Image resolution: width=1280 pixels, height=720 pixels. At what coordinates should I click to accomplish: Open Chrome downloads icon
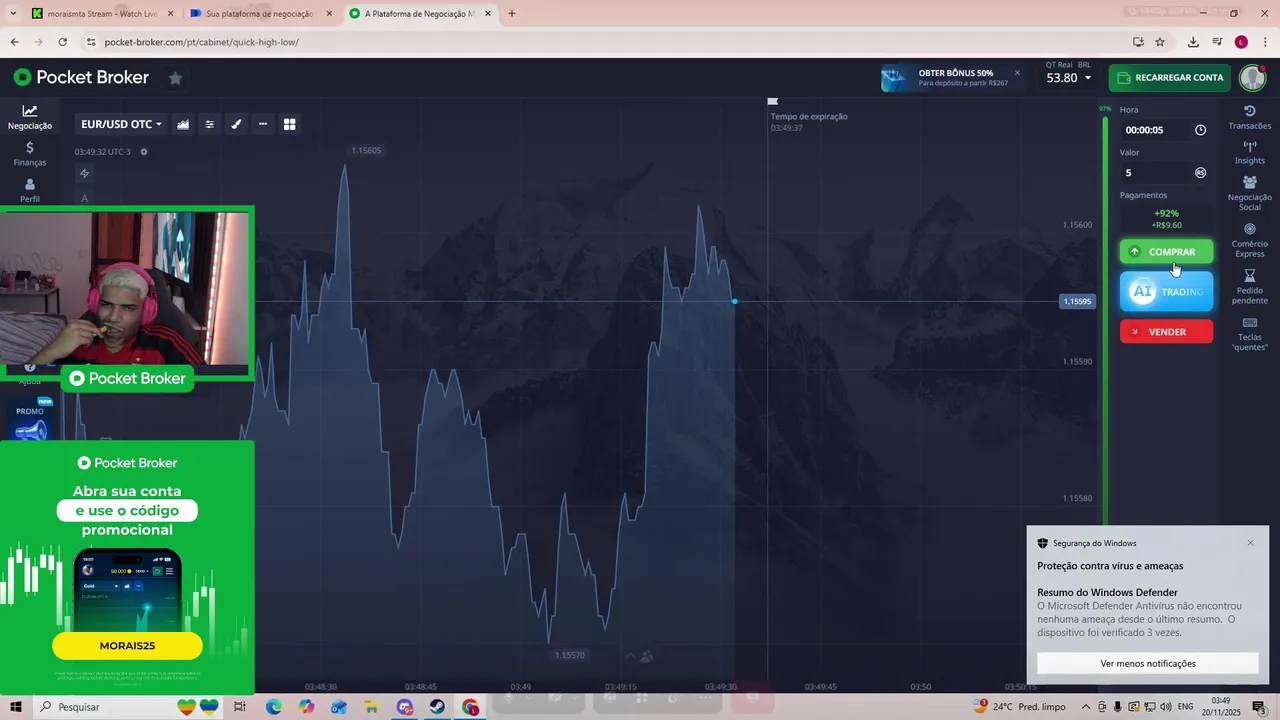pyautogui.click(x=1193, y=42)
